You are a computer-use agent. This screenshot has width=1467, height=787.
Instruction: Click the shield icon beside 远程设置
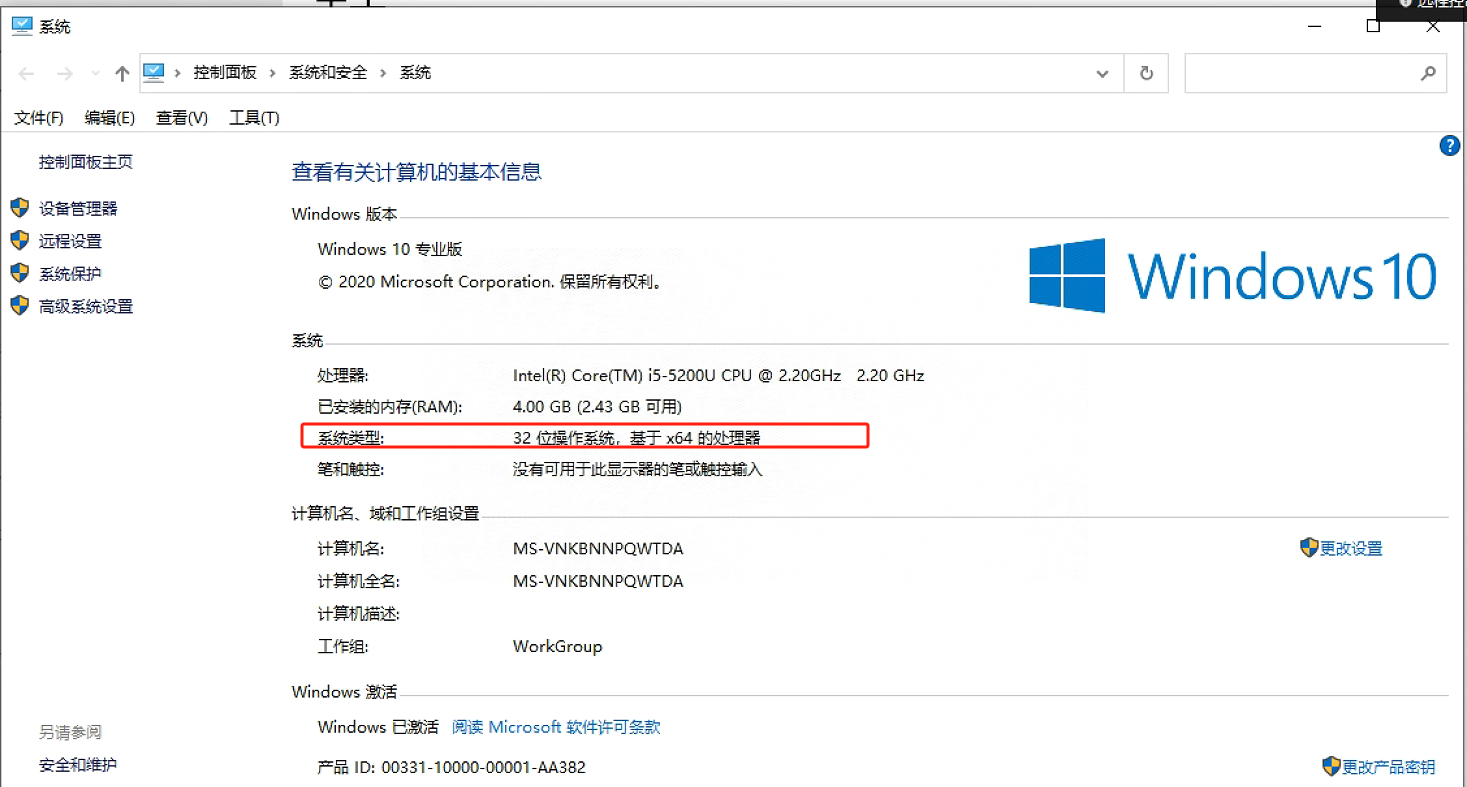19,241
